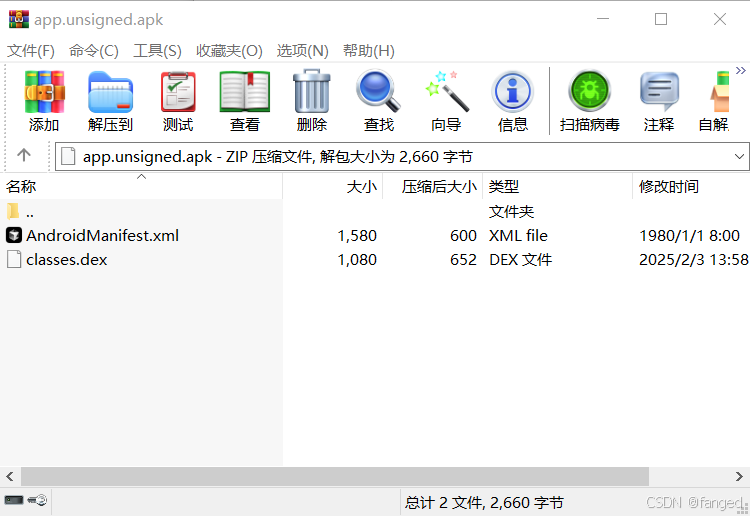Image resolution: width=750 pixels, height=516 pixels.
Task: Sort by Type (类型) column header
Action: pyautogui.click(x=558, y=186)
